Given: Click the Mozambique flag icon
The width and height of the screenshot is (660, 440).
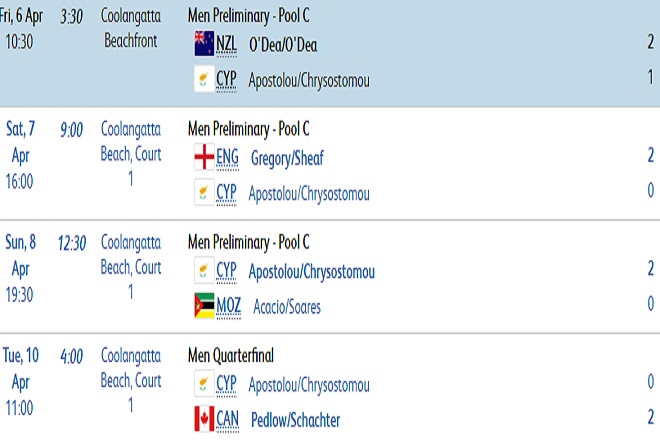Looking at the screenshot, I should pyautogui.click(x=203, y=306).
